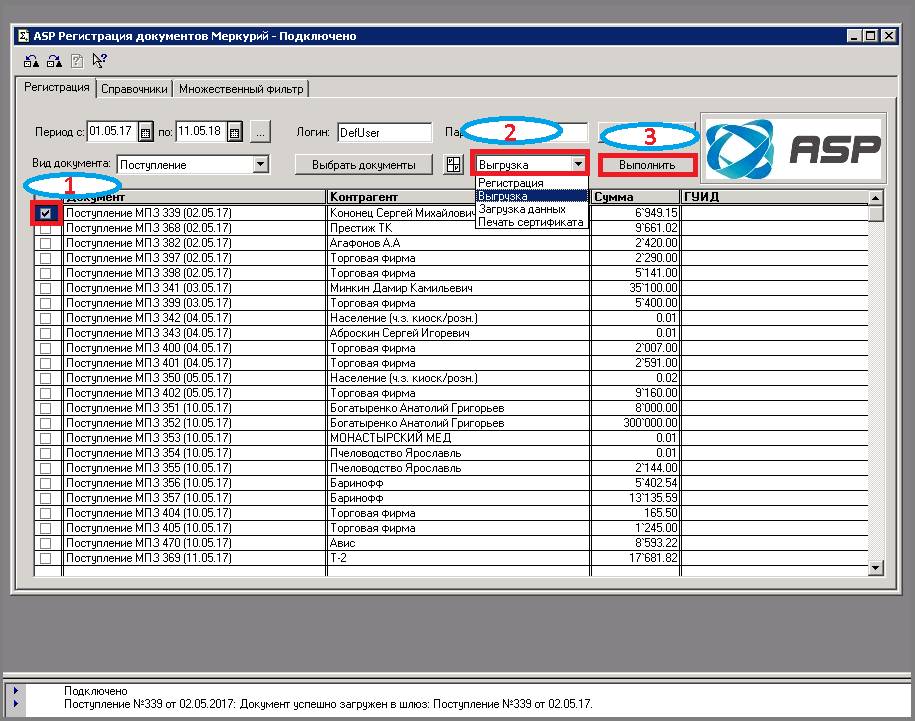
Task: Click the select-all checkboxes grid icon
Action: pyautogui.click(x=453, y=164)
